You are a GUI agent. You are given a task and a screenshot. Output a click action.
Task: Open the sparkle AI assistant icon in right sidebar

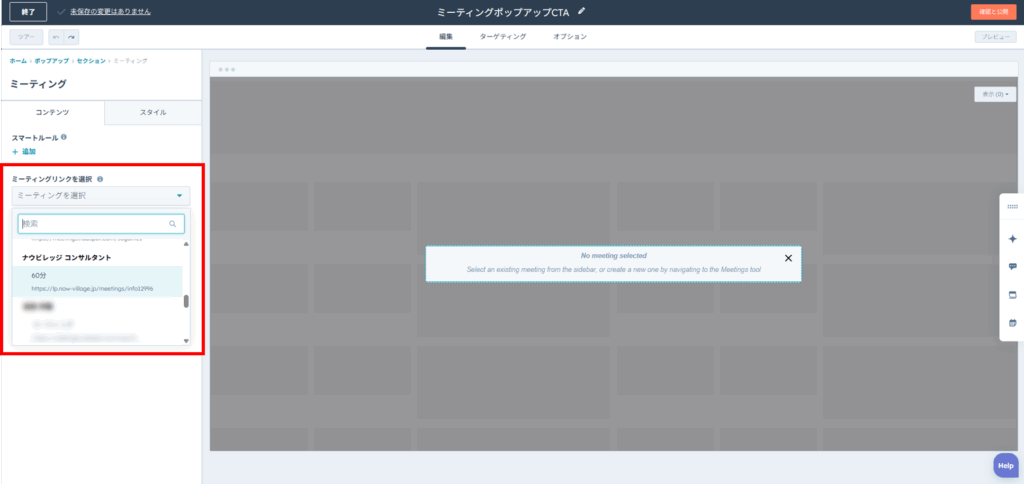point(1012,239)
